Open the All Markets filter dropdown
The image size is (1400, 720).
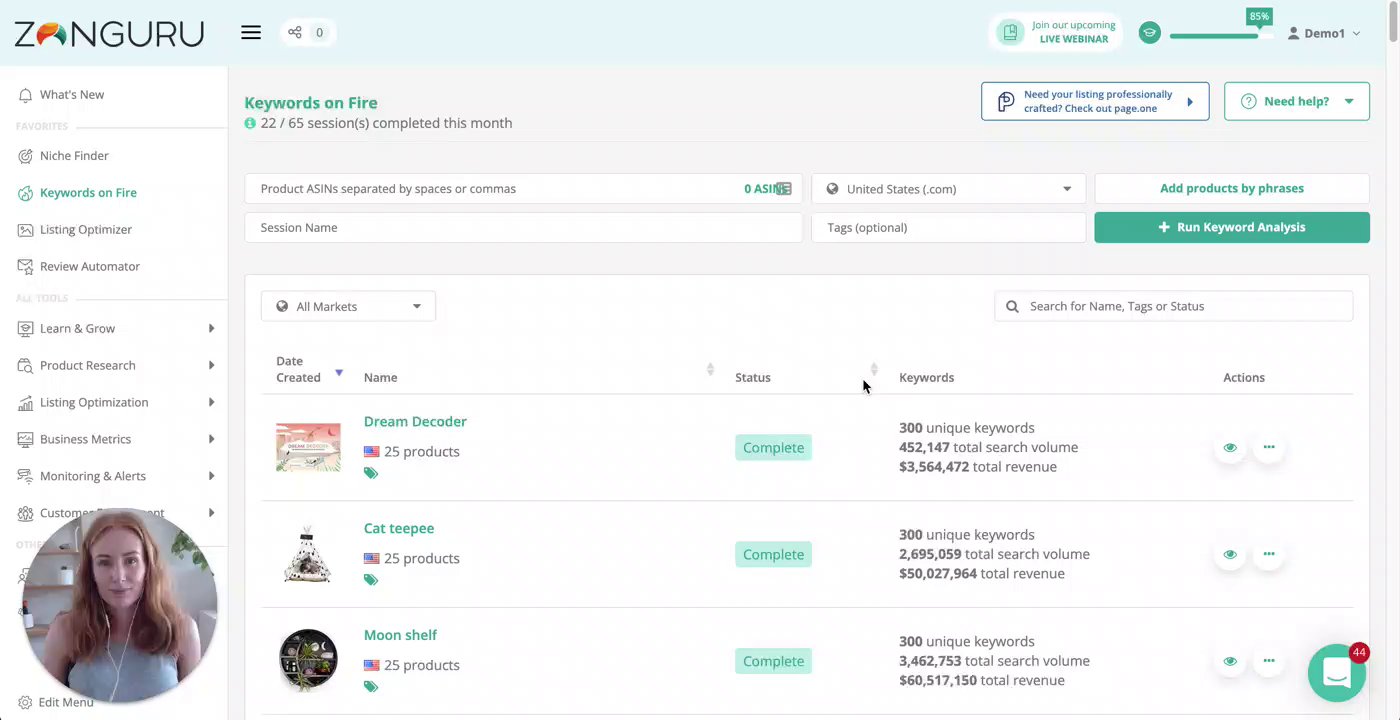point(348,306)
